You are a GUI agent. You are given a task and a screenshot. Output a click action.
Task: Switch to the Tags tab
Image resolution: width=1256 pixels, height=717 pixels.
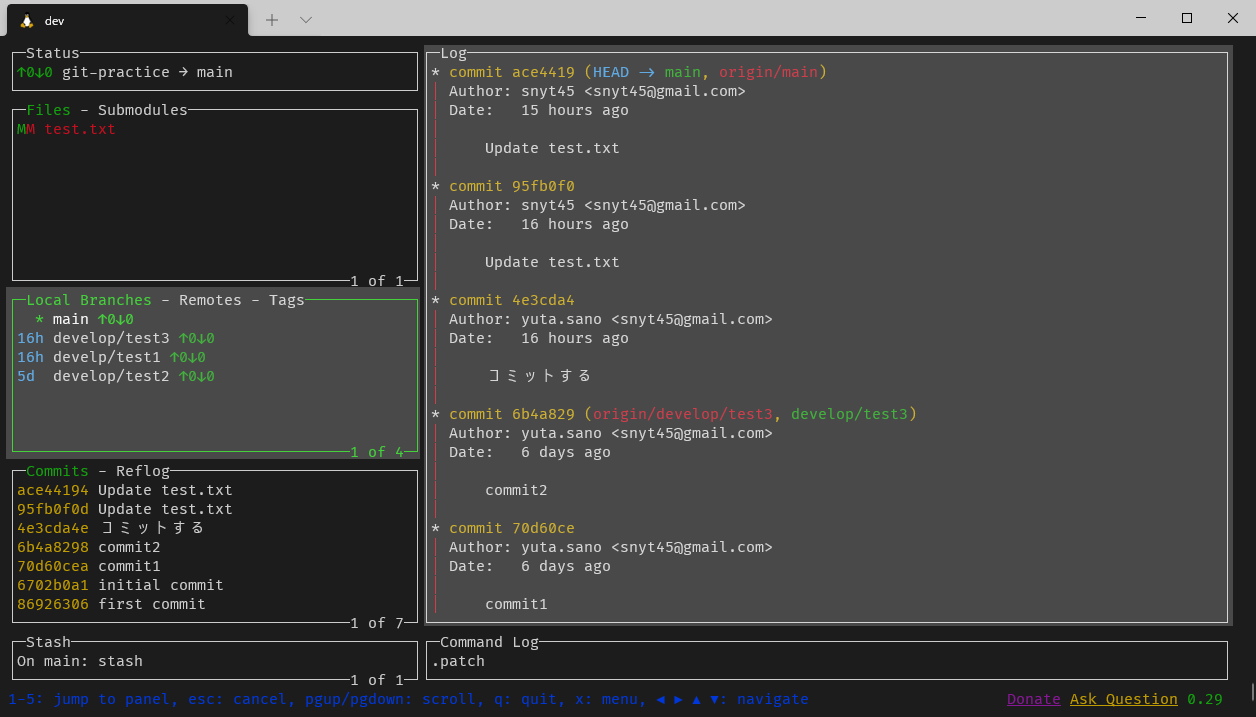[286, 299]
